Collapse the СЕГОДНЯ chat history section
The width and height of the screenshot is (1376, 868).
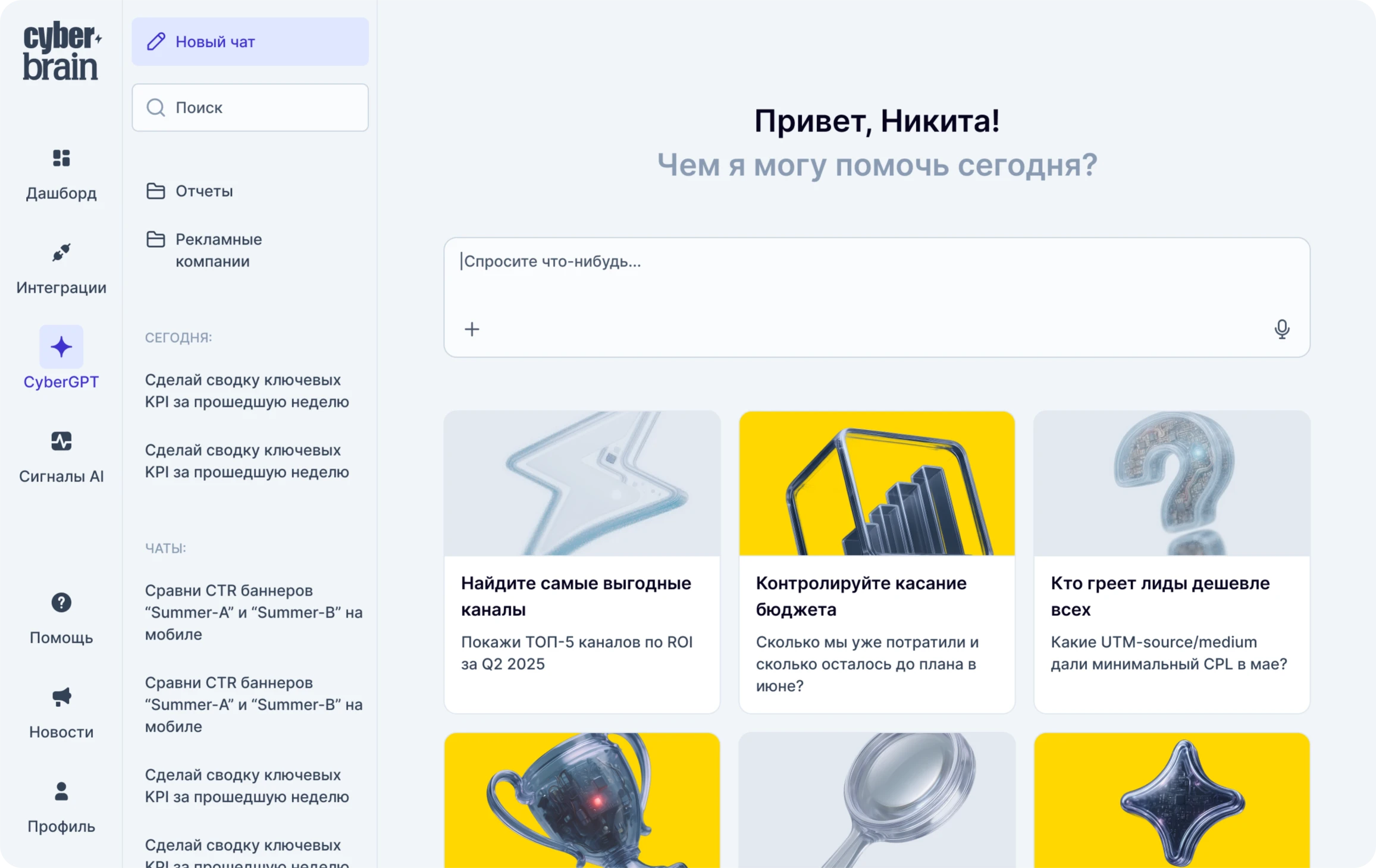coord(178,337)
